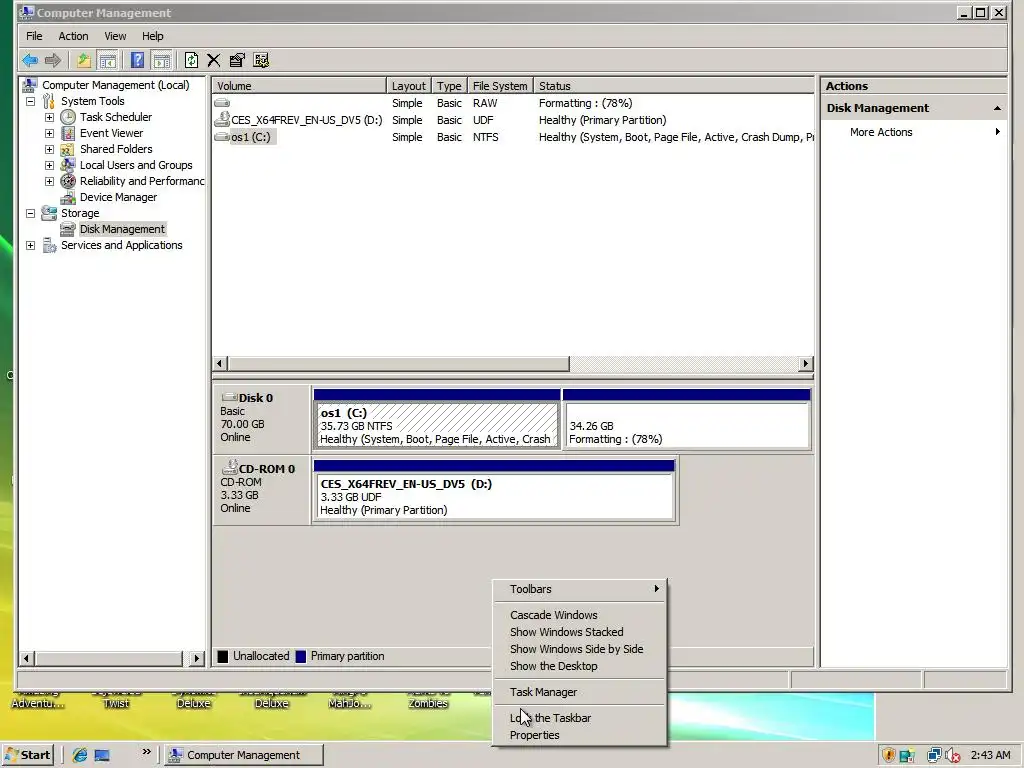Select os1 (C:) volume list row
1024x768 pixels.
(x=513, y=137)
